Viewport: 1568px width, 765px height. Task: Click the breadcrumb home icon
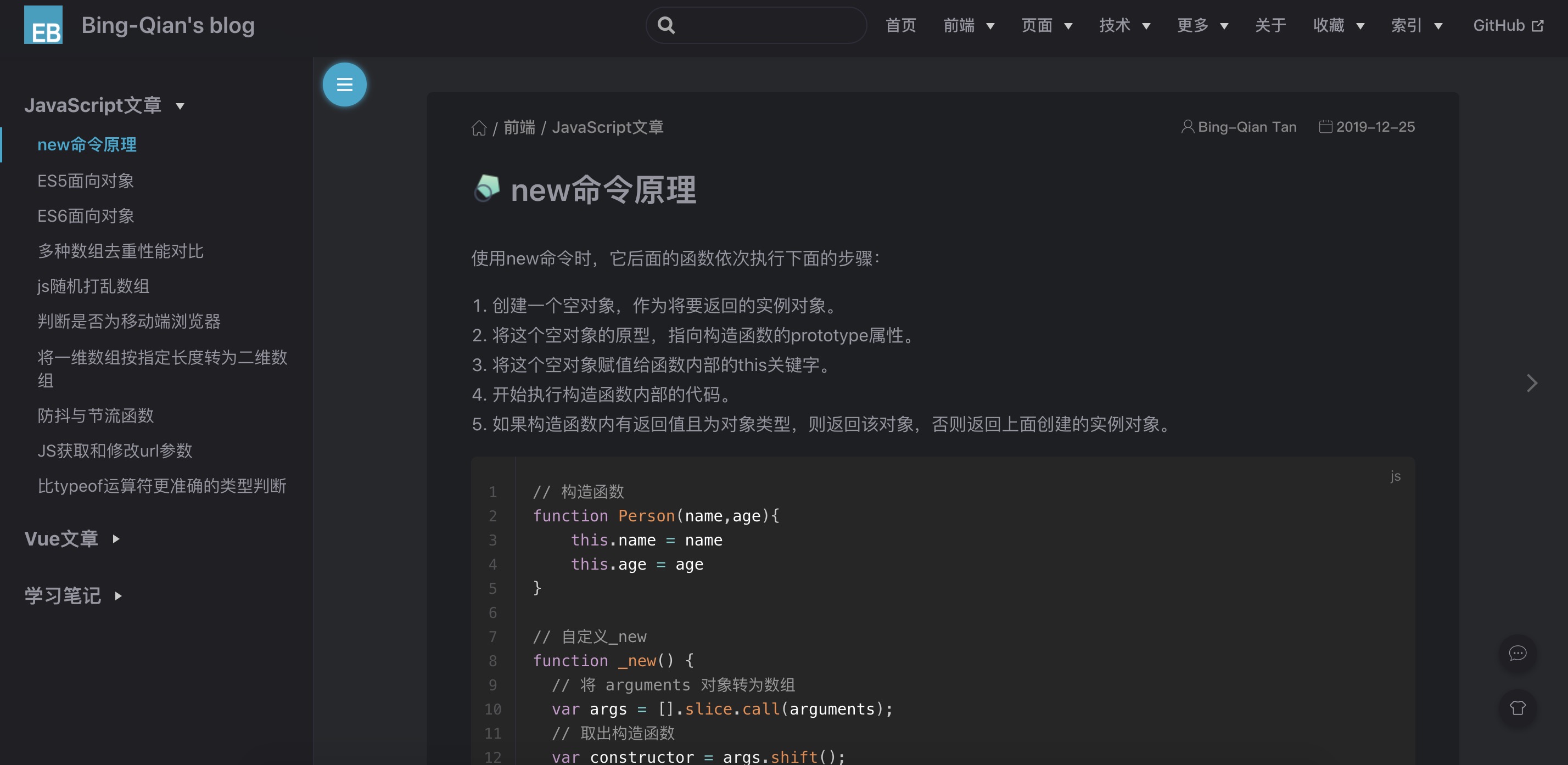[x=479, y=128]
